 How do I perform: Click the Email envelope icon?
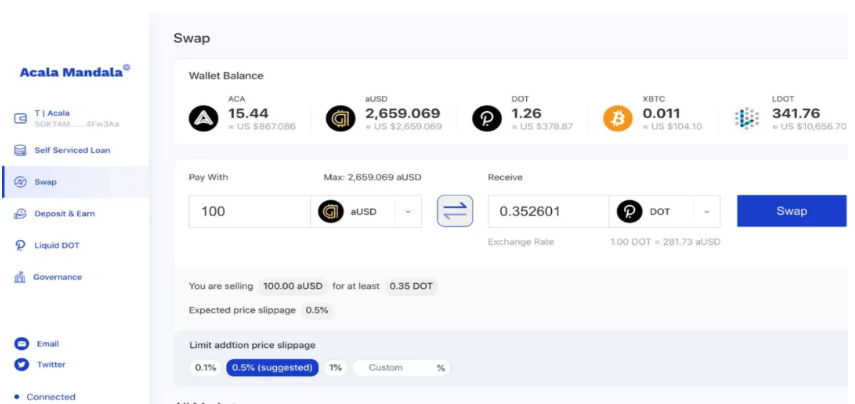point(21,344)
